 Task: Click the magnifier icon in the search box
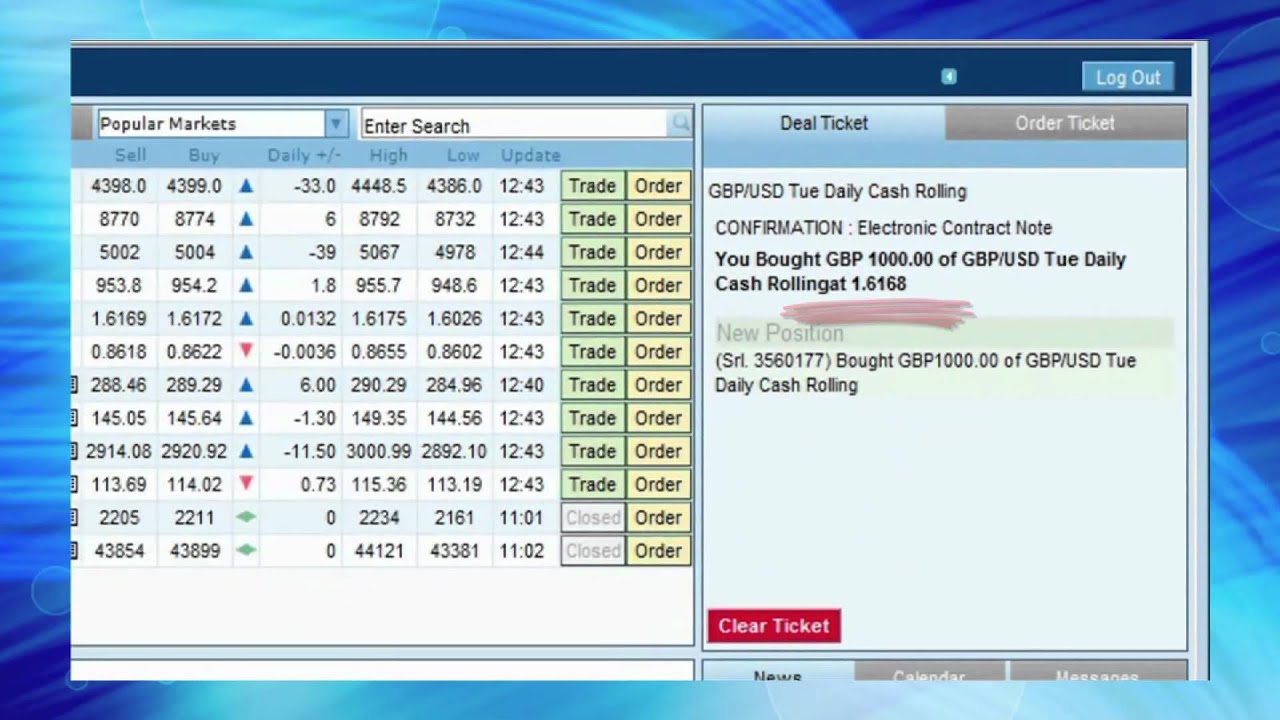click(x=680, y=124)
